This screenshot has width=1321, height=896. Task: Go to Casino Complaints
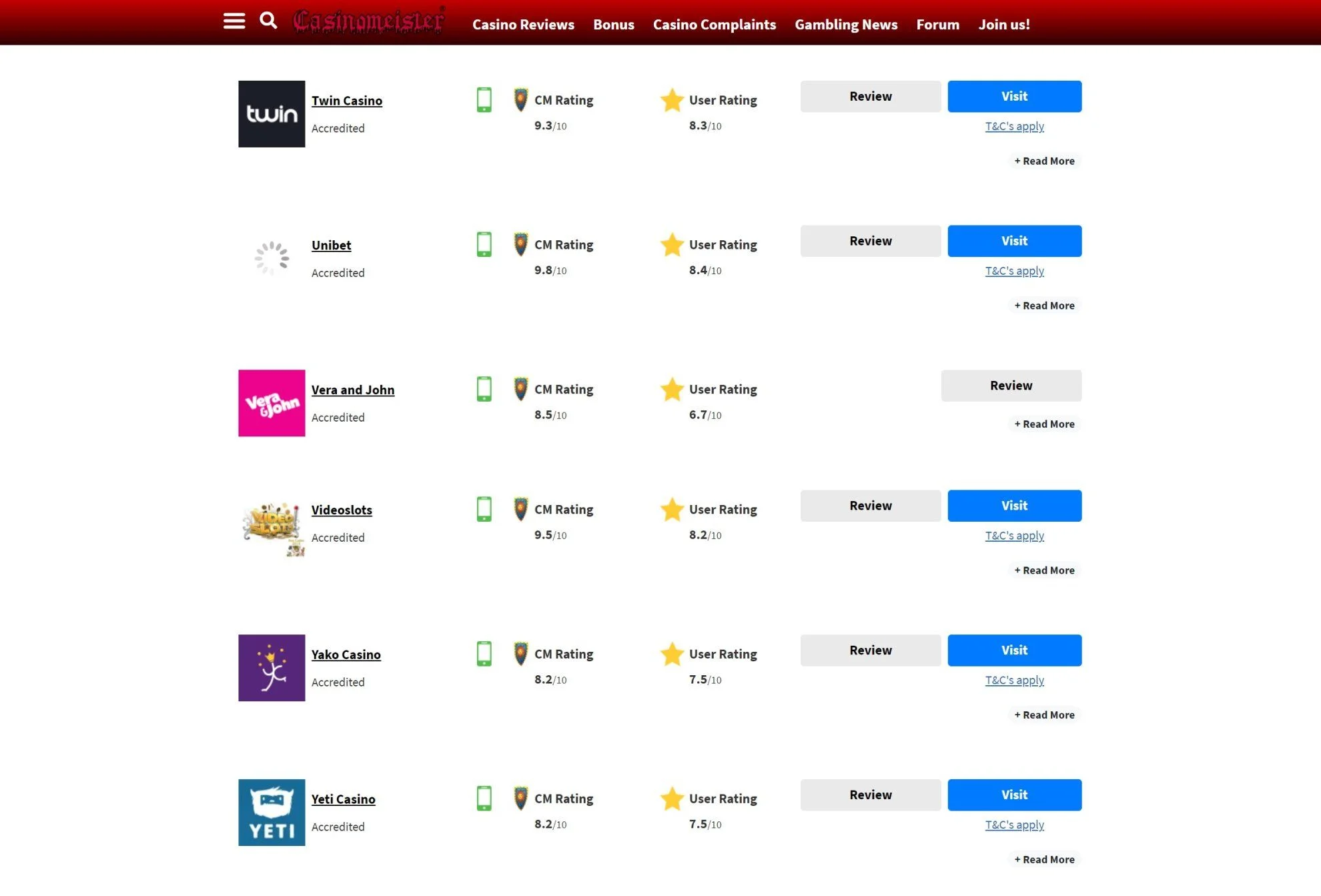point(715,25)
